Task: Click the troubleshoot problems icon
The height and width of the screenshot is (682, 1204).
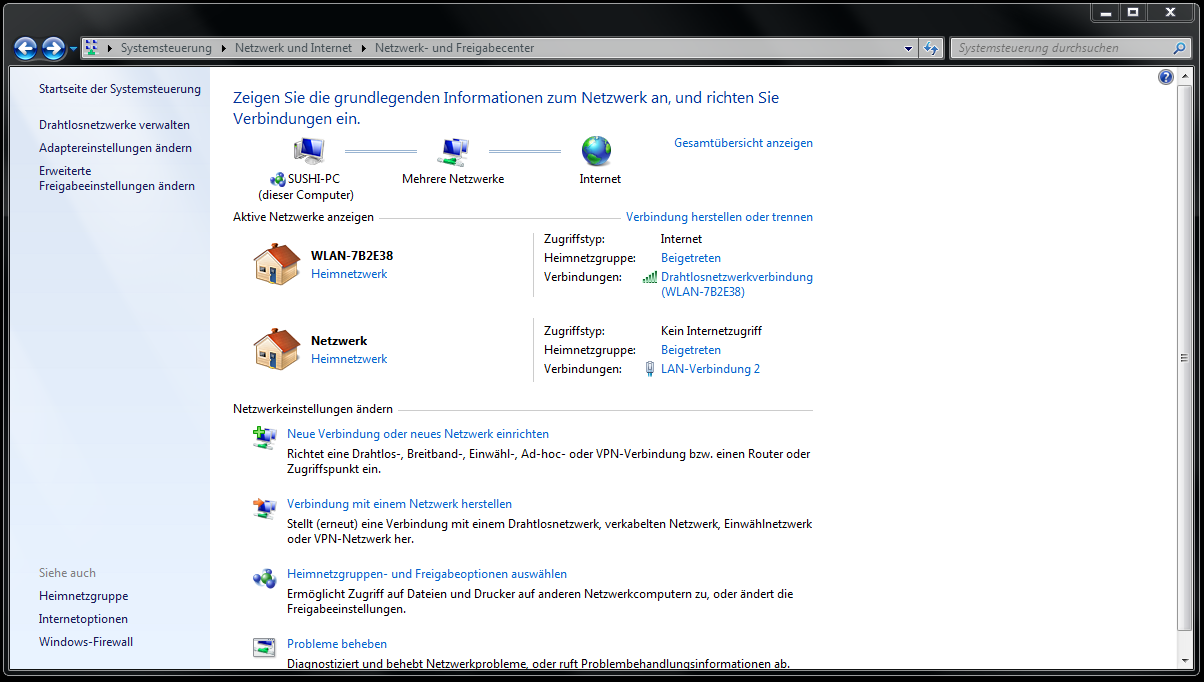Action: [264, 647]
